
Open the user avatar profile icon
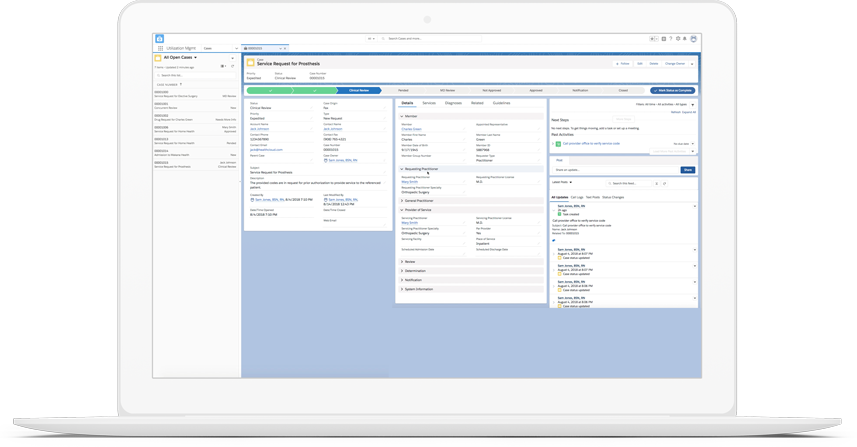click(x=693, y=39)
